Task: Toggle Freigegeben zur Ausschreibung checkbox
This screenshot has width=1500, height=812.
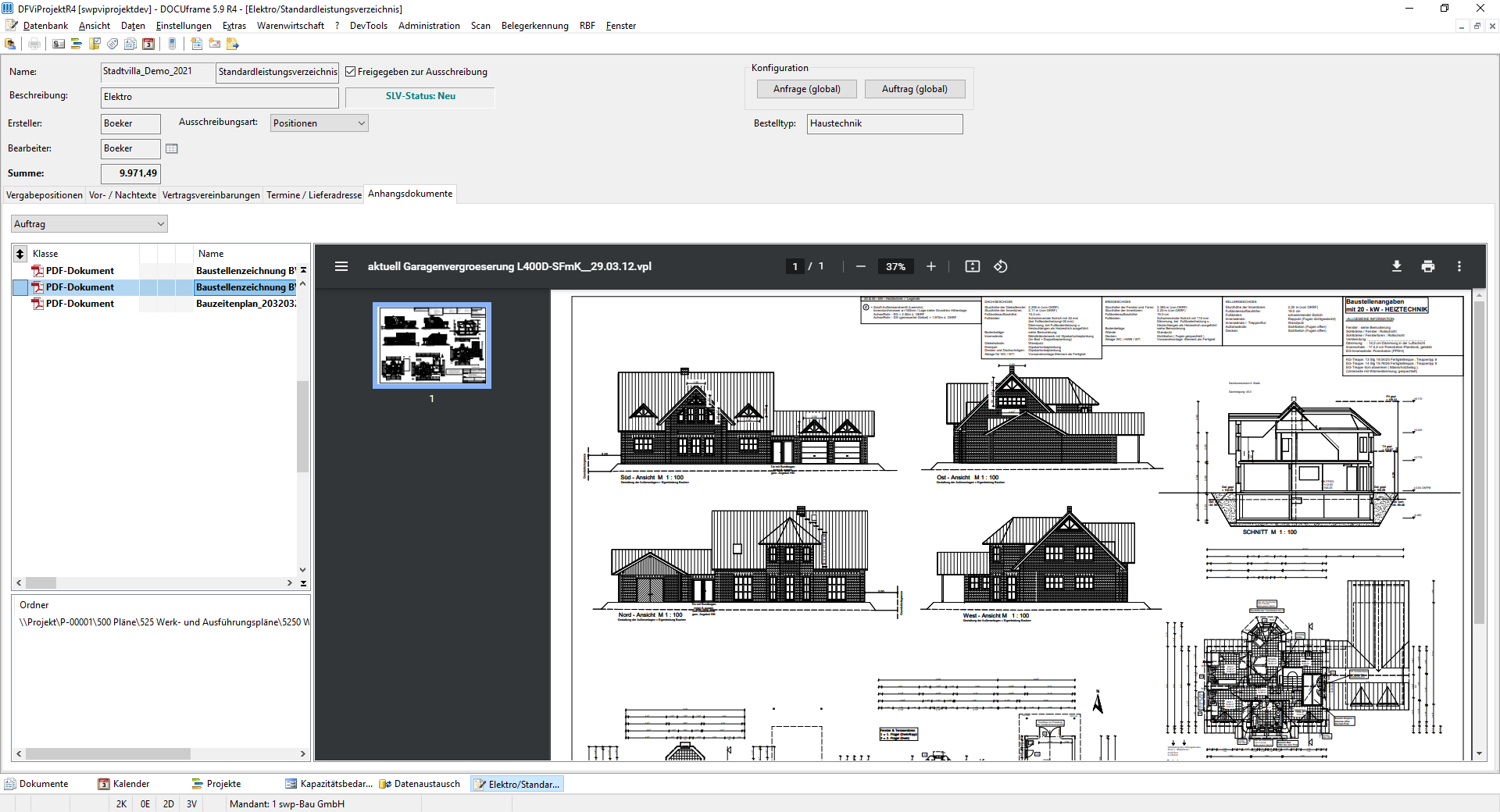Action: (x=351, y=72)
